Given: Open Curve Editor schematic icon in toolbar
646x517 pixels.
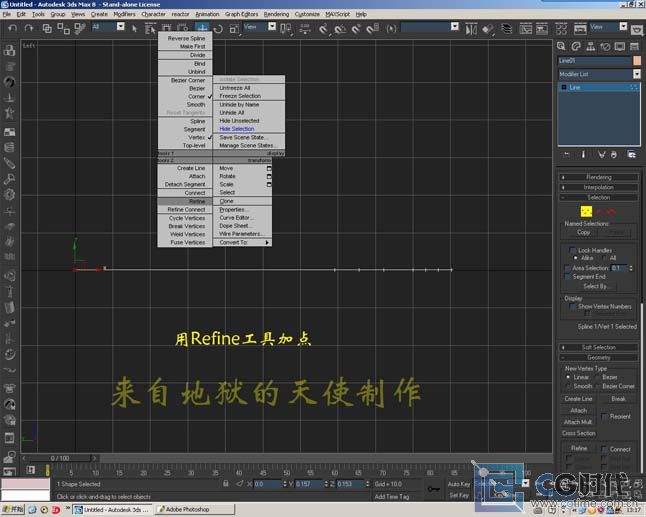Looking at the screenshot, I should (x=526, y=29).
